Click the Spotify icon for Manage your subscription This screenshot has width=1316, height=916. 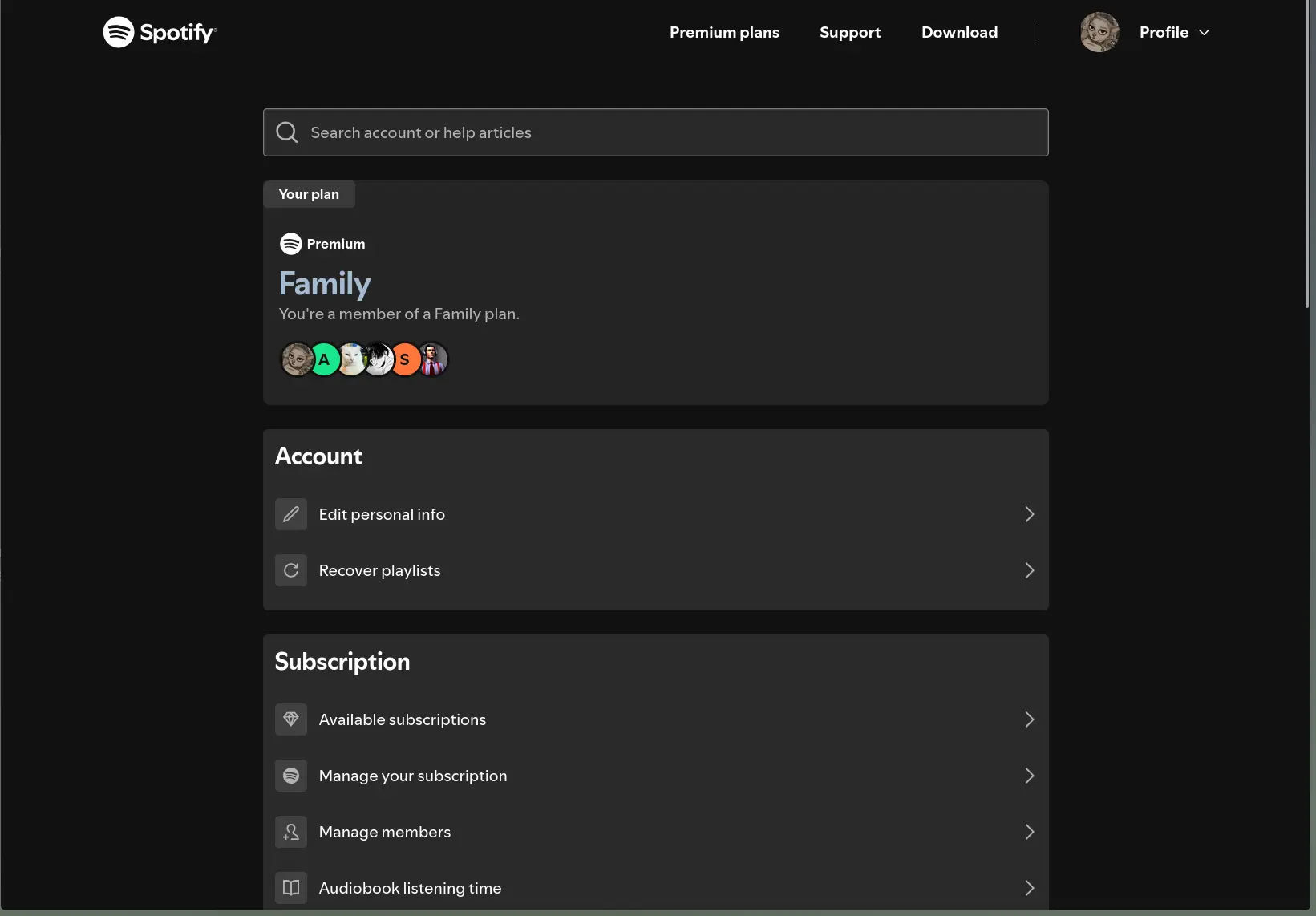(x=291, y=776)
